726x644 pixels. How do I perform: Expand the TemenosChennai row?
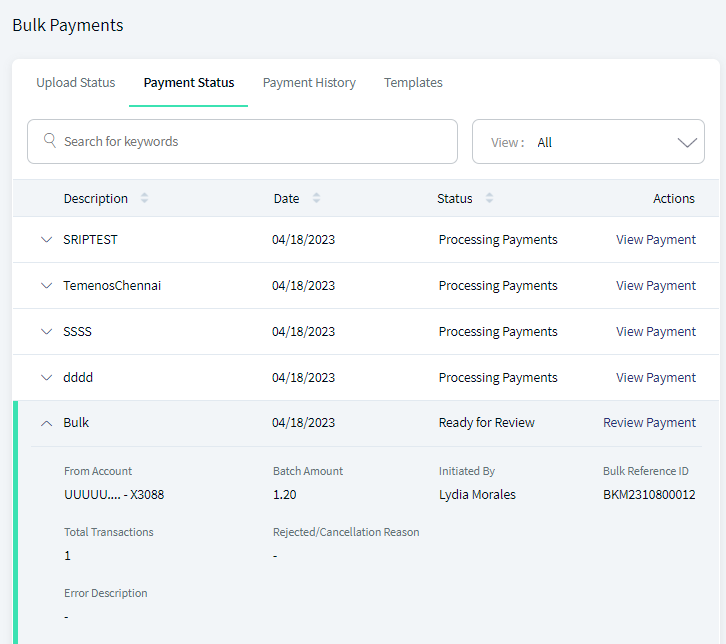tap(46, 286)
